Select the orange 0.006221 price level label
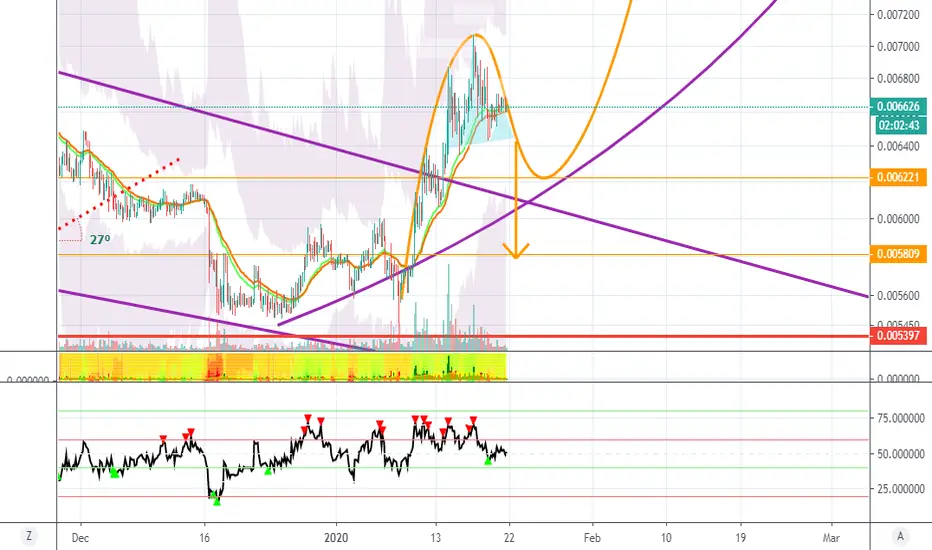 click(x=898, y=177)
